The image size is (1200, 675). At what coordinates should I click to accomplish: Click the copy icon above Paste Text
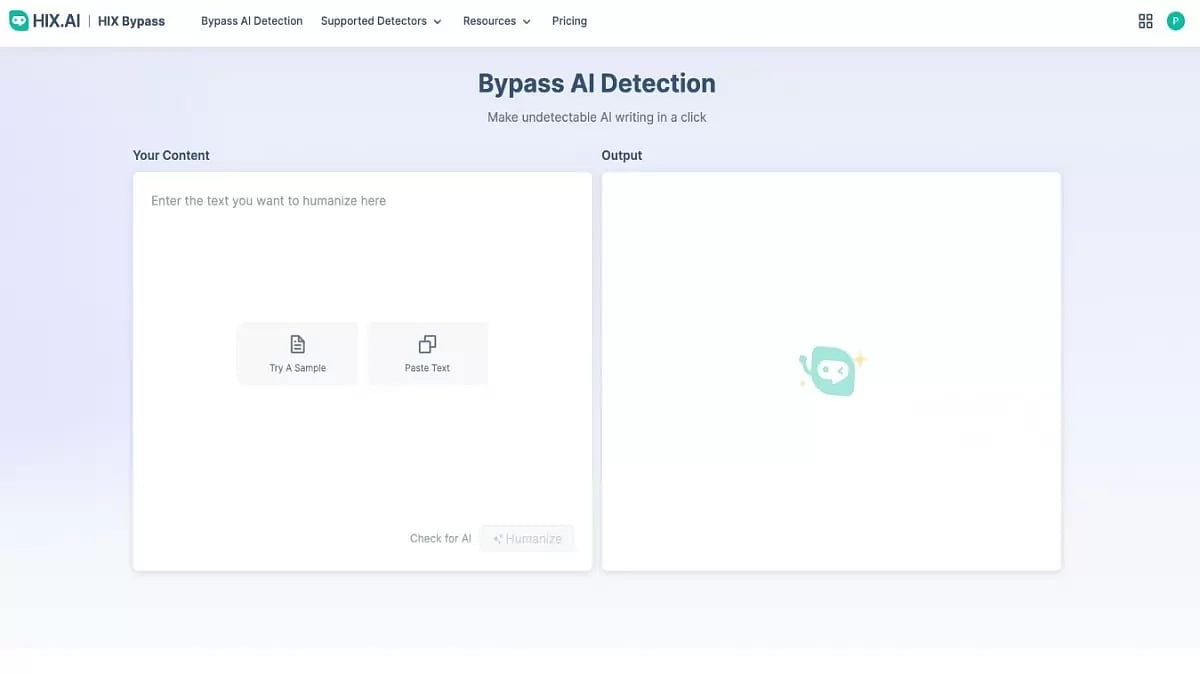click(427, 342)
